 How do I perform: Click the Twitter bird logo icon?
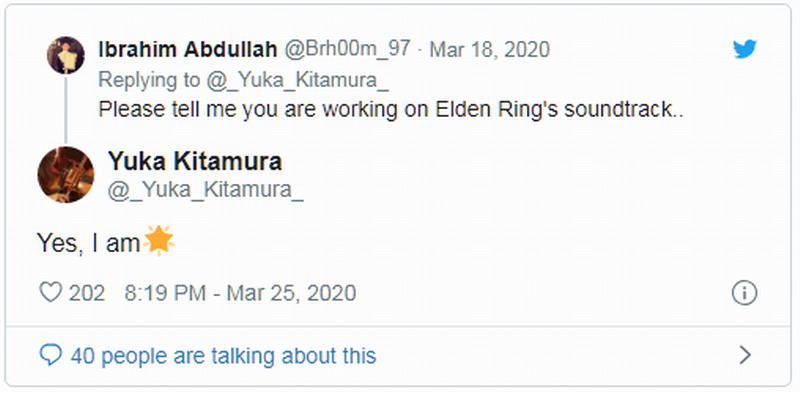pos(744,50)
